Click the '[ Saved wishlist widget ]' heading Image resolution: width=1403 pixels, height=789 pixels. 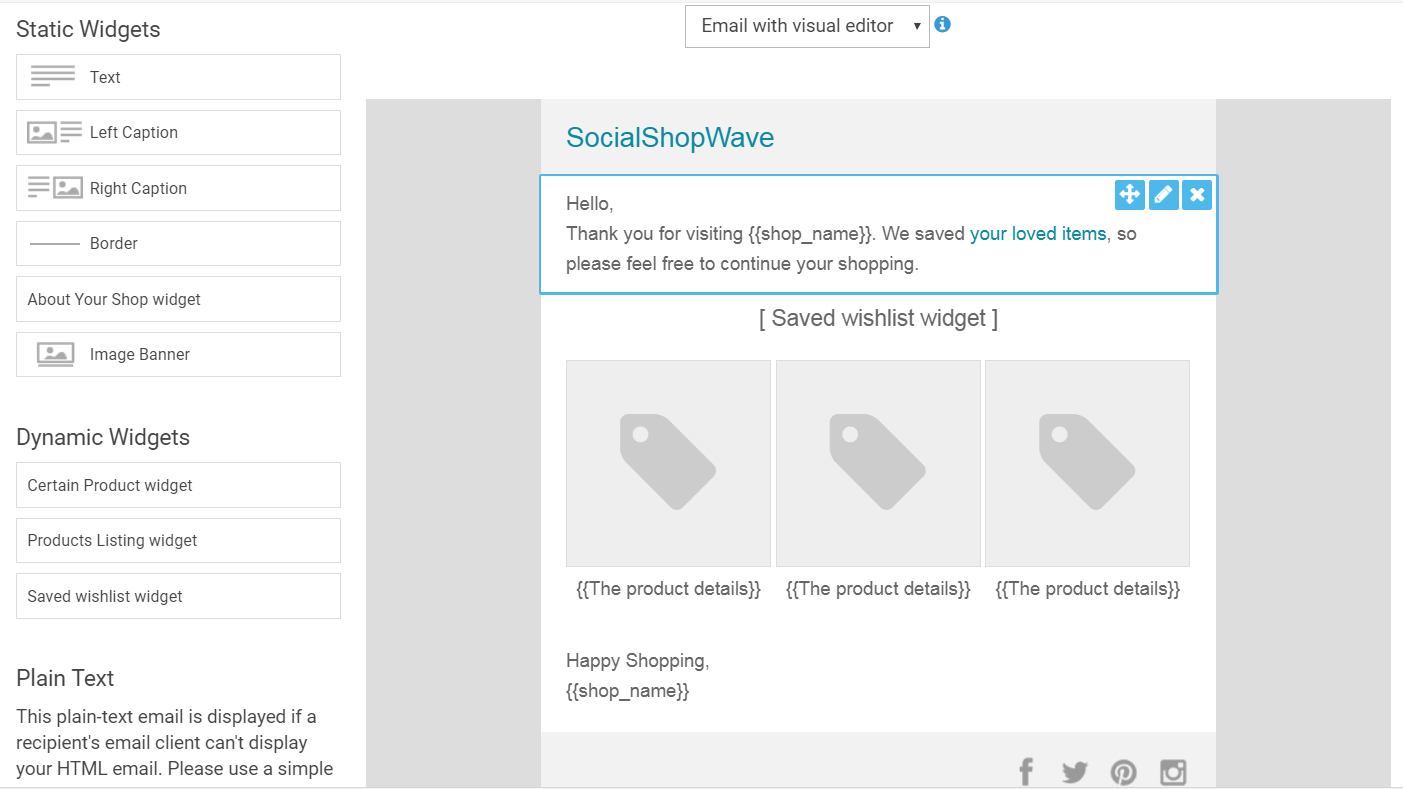(x=878, y=318)
